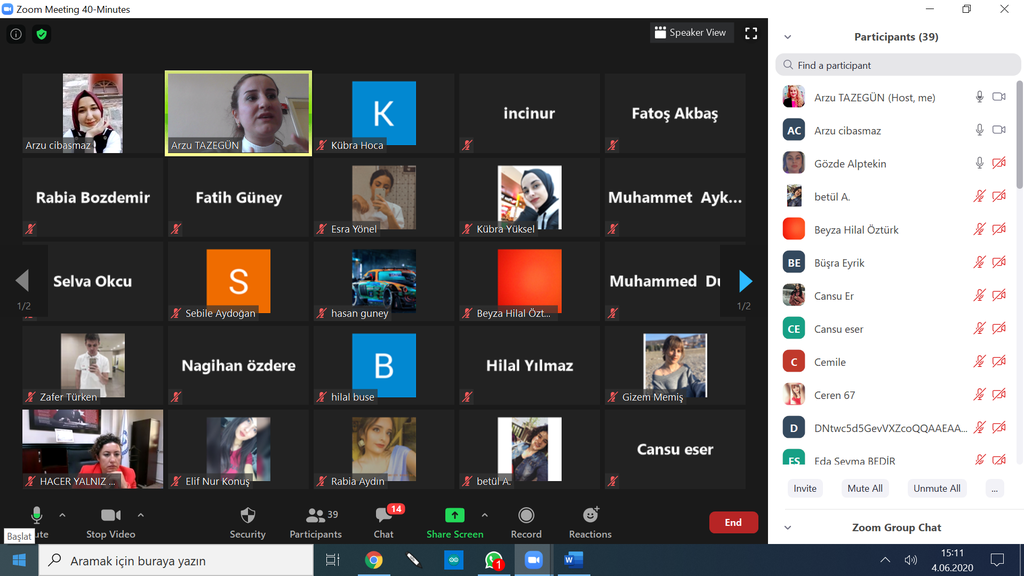
Task: Open the Security shield icon
Action: point(247,516)
